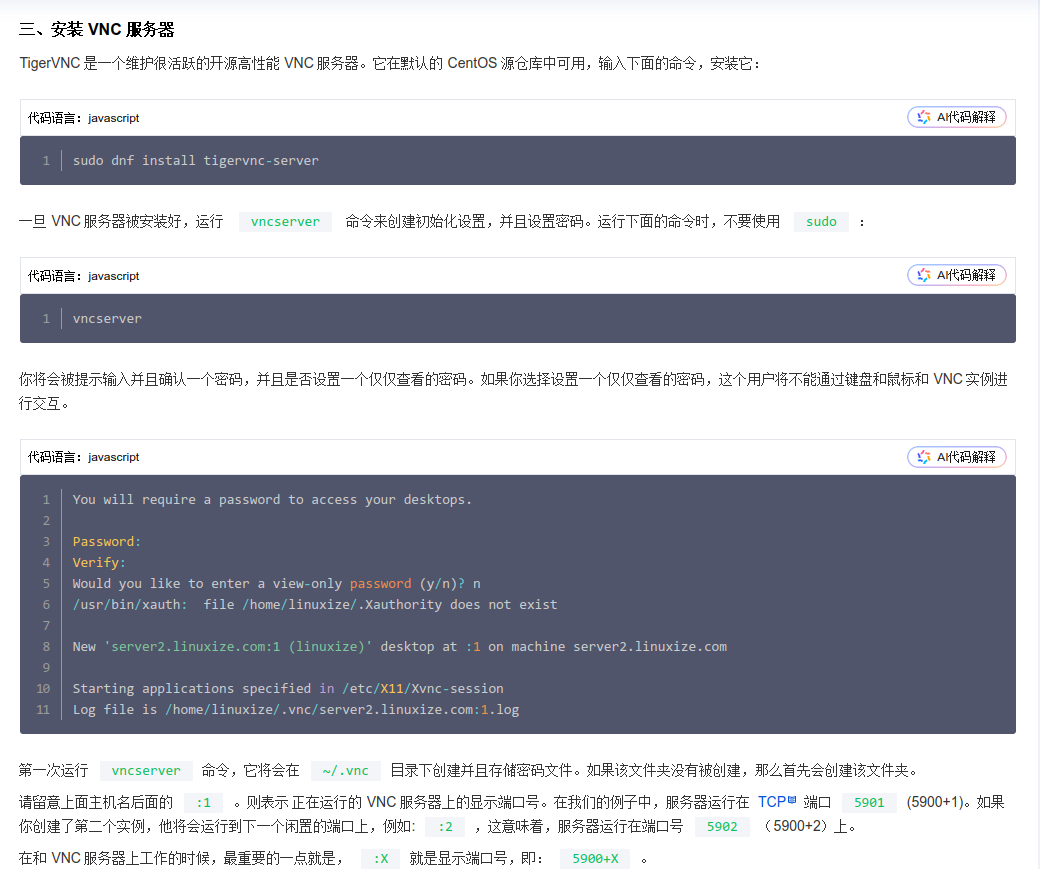Click the inline vncserver code tag before 命令来创建初始化设置
The width and height of the screenshot is (1040, 869).
tap(285, 222)
